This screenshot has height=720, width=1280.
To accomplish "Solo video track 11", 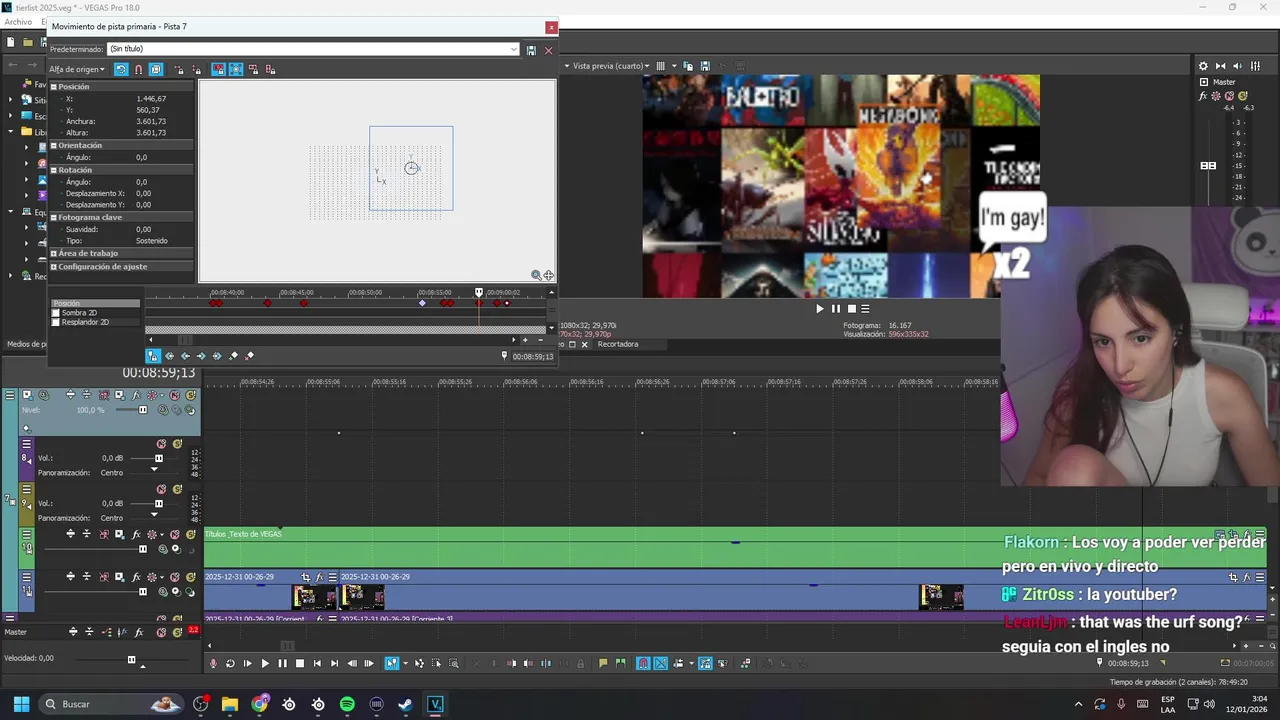I will 190,577.
